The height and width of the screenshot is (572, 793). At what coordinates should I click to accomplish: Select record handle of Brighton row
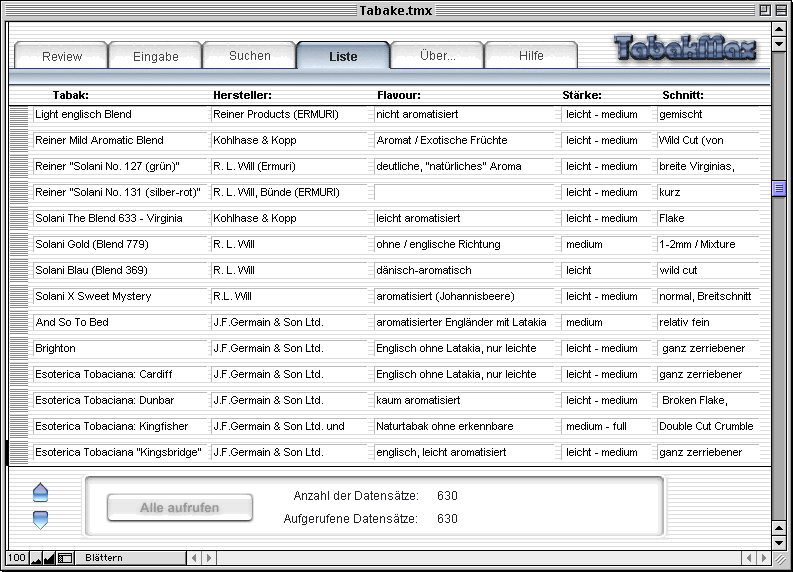coord(19,351)
